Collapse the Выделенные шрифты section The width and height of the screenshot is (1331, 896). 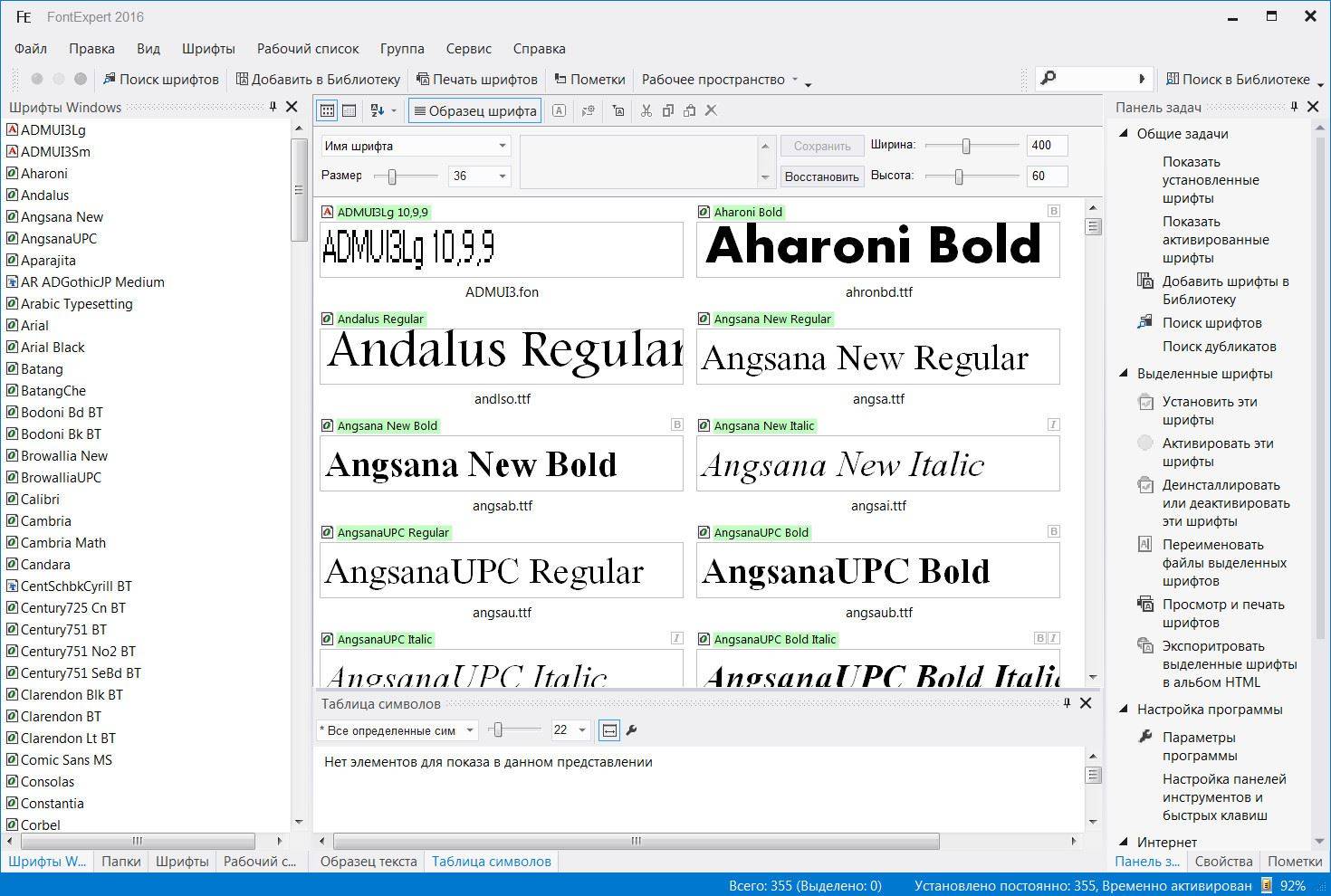click(x=1125, y=374)
